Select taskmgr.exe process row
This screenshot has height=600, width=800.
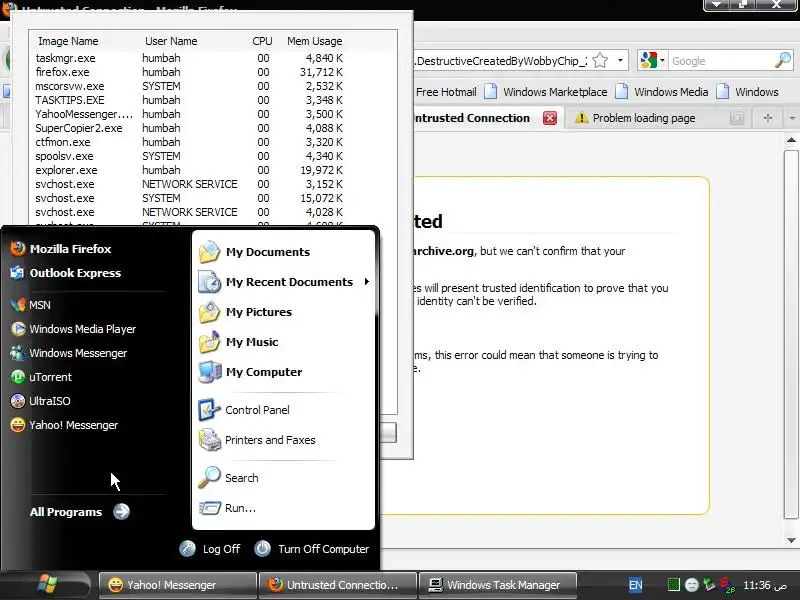point(189,58)
